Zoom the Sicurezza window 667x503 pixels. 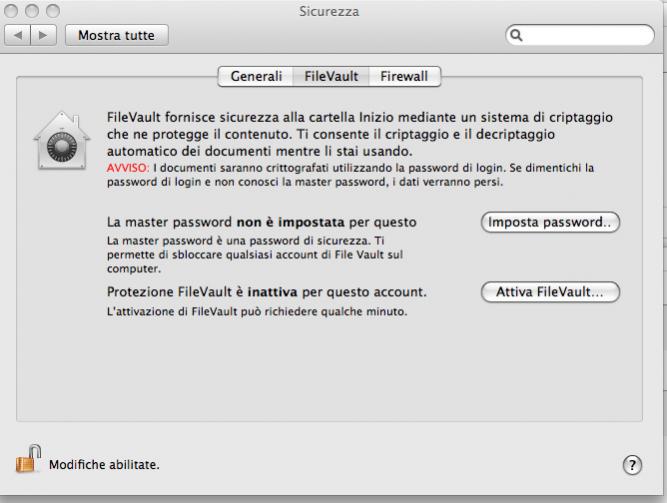point(53,11)
